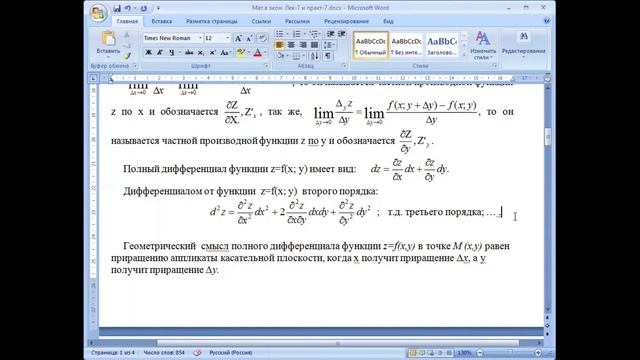Switch to Вид tab

click(388, 21)
